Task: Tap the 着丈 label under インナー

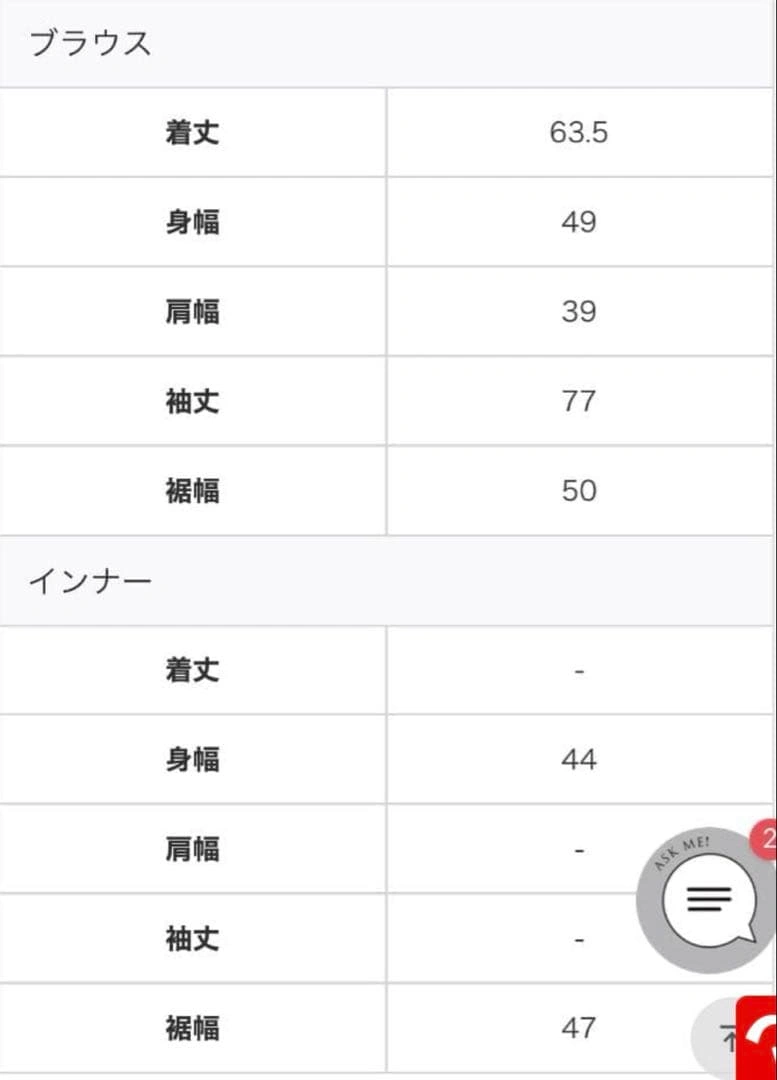Action: (192, 670)
